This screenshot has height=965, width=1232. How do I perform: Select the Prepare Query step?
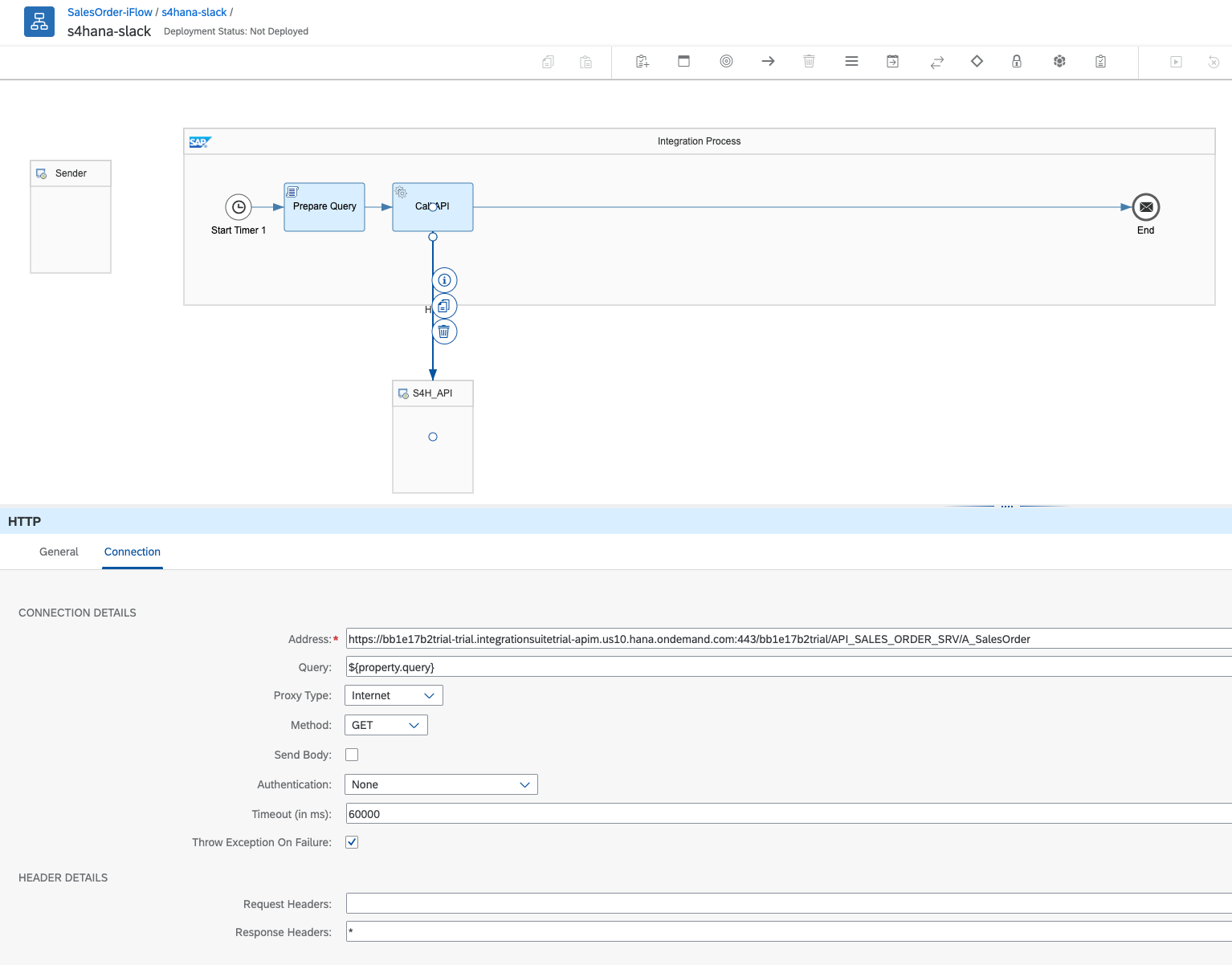(324, 207)
